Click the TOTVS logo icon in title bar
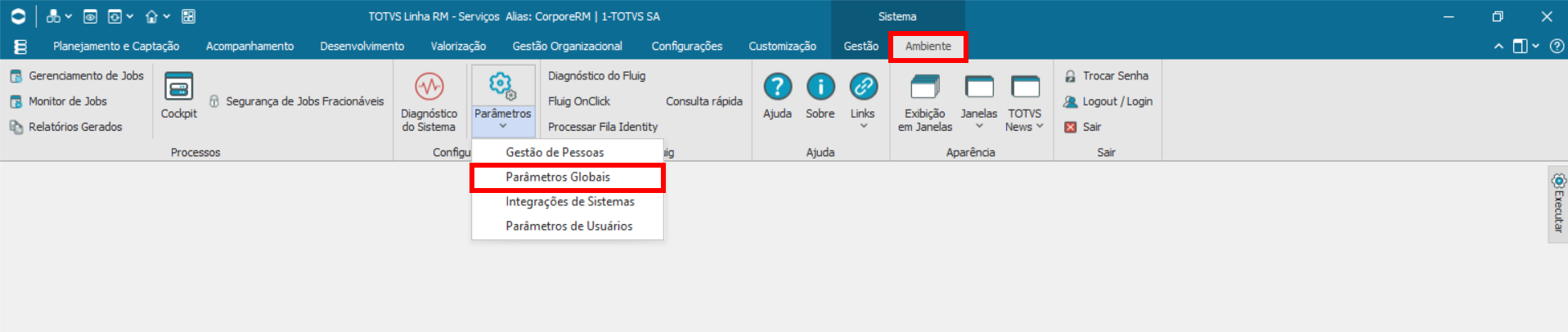The width and height of the screenshot is (1568, 332). coord(18,16)
